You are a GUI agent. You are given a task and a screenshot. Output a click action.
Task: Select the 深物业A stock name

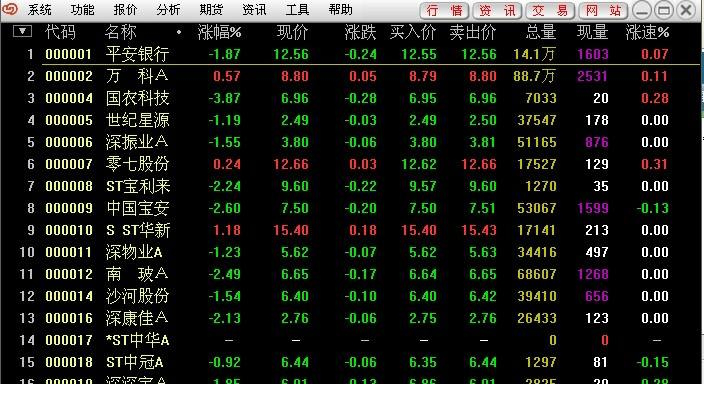coord(134,252)
